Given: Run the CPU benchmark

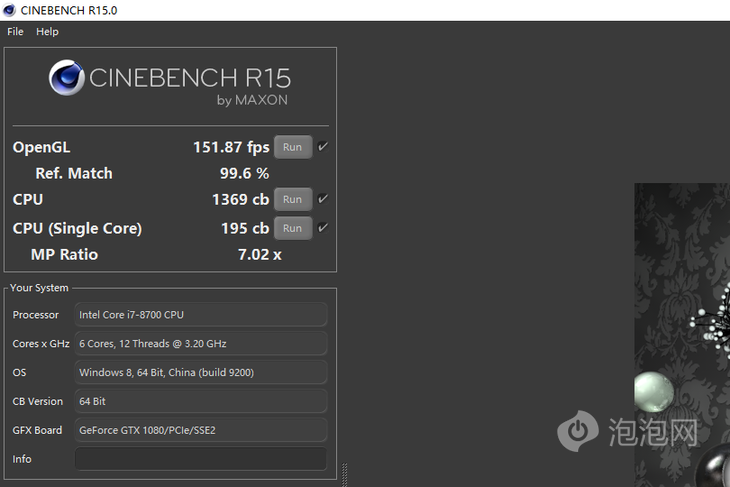Looking at the screenshot, I should 293,199.
